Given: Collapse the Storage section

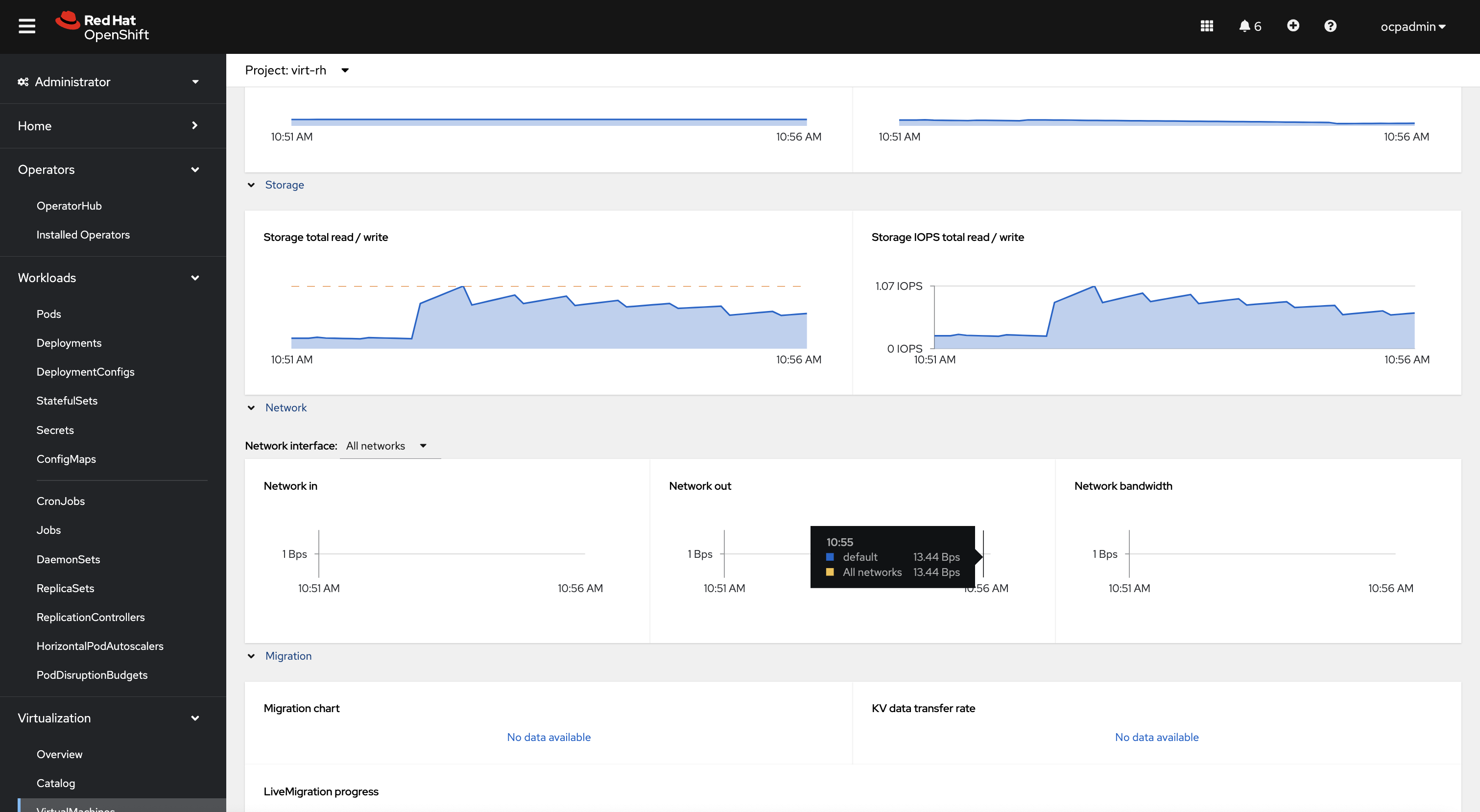Looking at the screenshot, I should tap(251, 185).
